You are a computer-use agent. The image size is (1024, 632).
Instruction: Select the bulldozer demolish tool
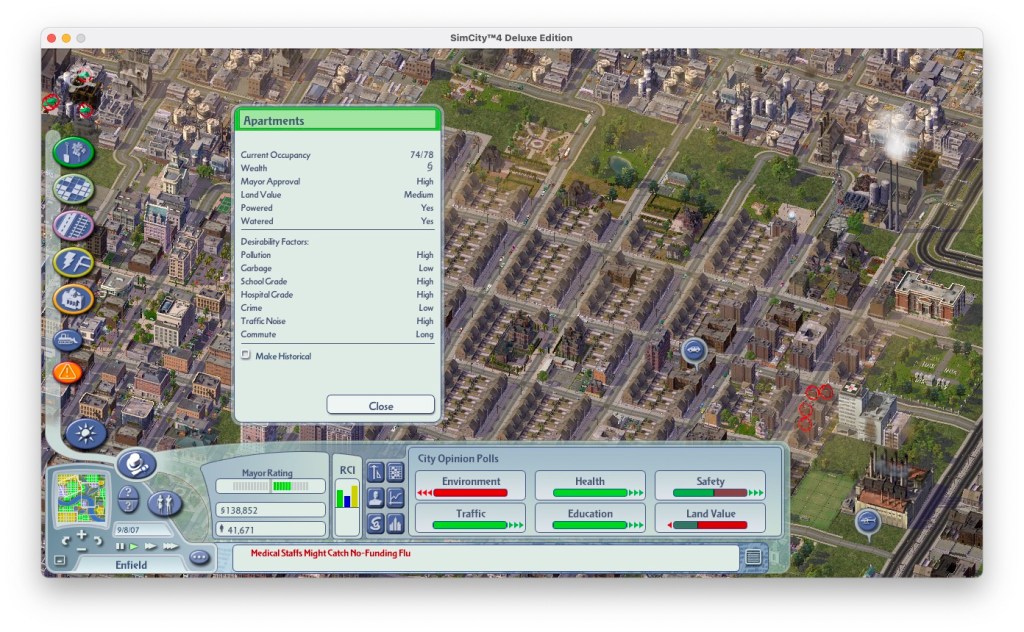point(67,340)
